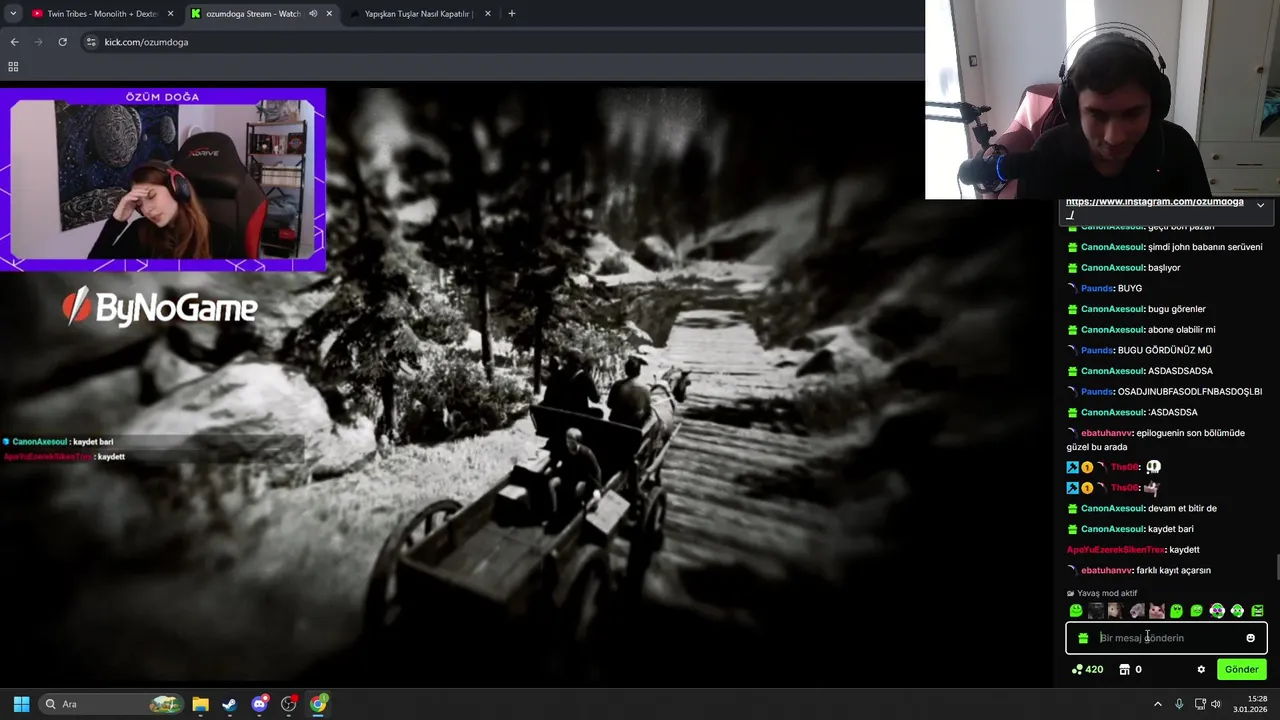Insert the green smiling blob emote
This screenshot has height=720, width=1280.
(x=1076, y=611)
